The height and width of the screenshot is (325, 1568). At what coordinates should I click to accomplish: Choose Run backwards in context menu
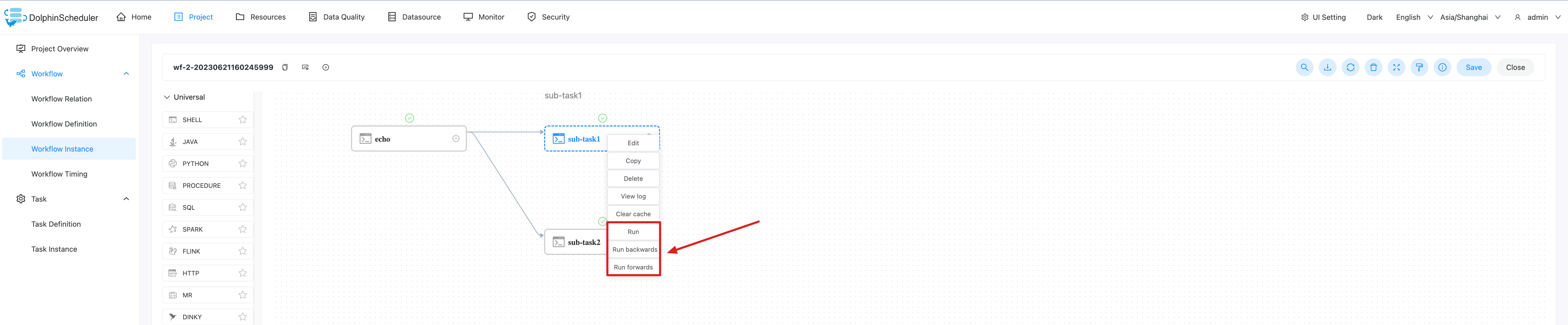coord(634,250)
